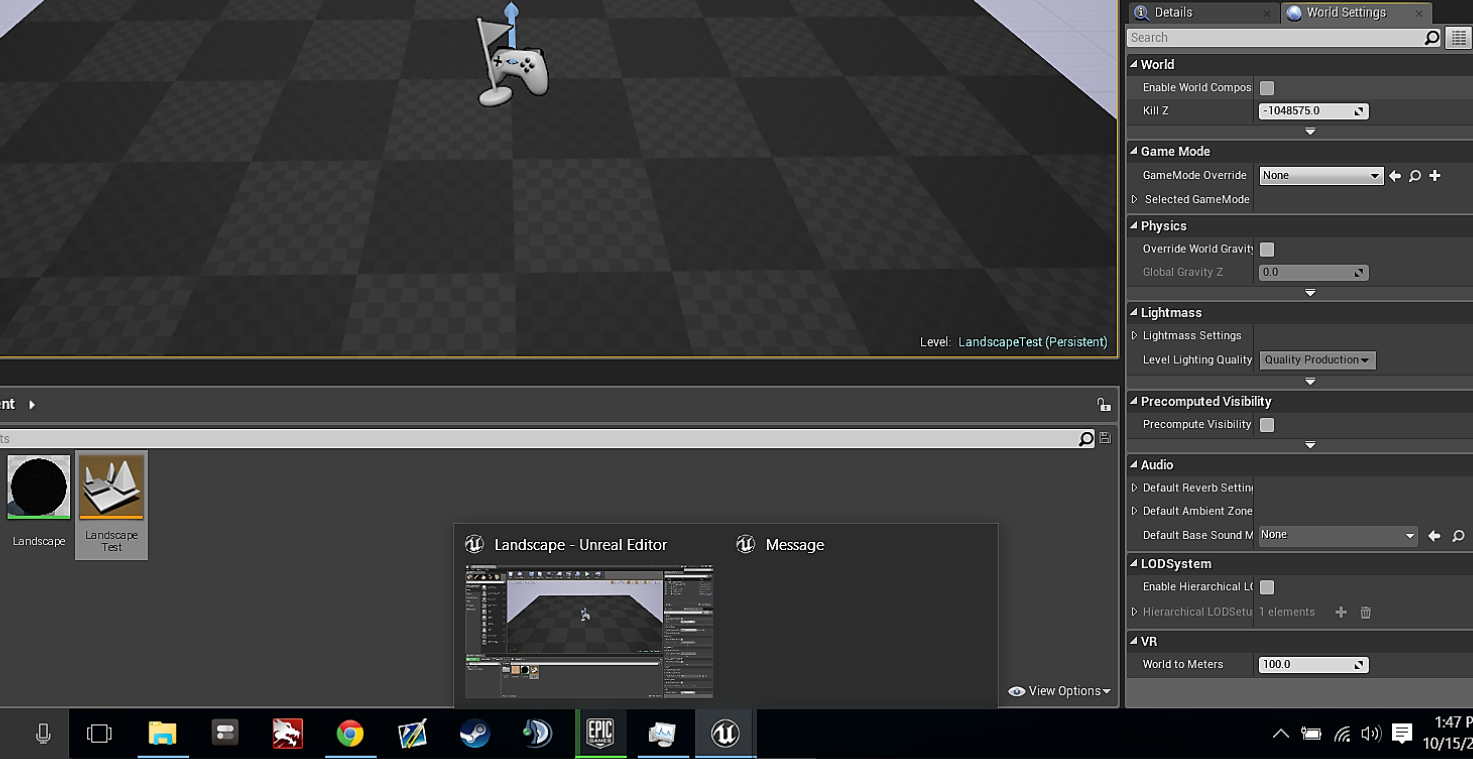Click the content browser lock icon
1473x759 pixels.
pyautogui.click(x=1103, y=405)
